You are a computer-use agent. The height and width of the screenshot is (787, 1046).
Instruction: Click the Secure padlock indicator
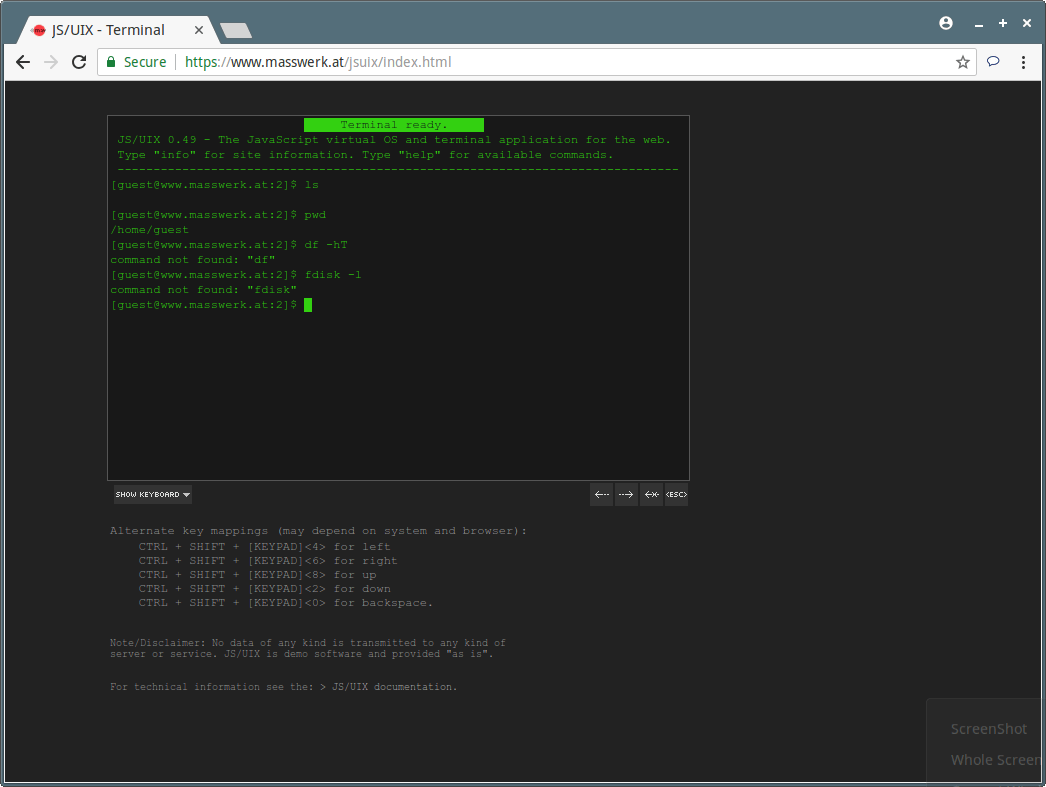[134, 62]
